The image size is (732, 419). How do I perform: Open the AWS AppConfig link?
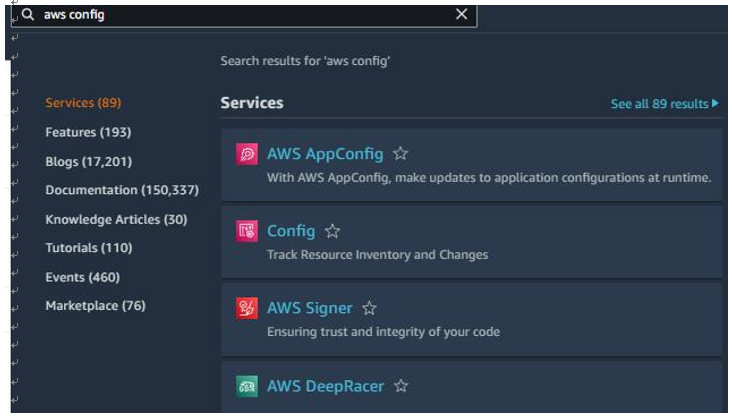pos(325,154)
